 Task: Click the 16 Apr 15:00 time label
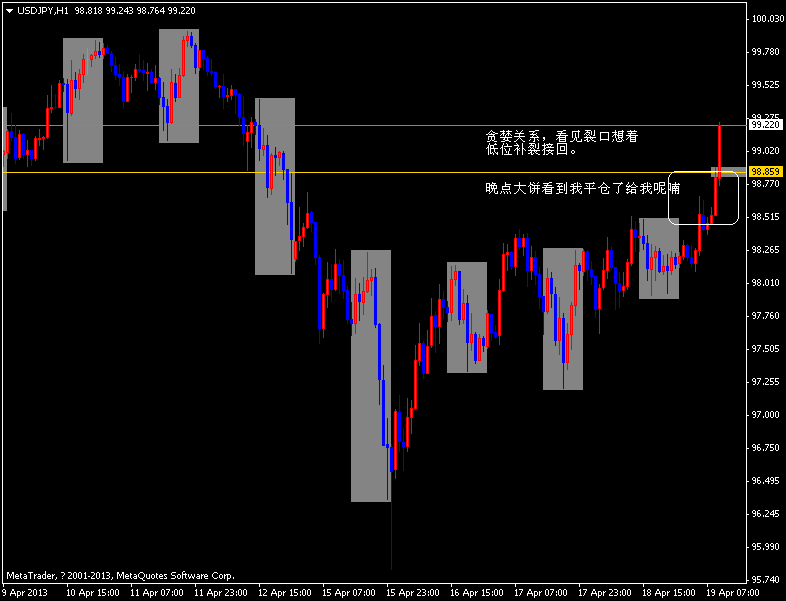[x=477, y=592]
